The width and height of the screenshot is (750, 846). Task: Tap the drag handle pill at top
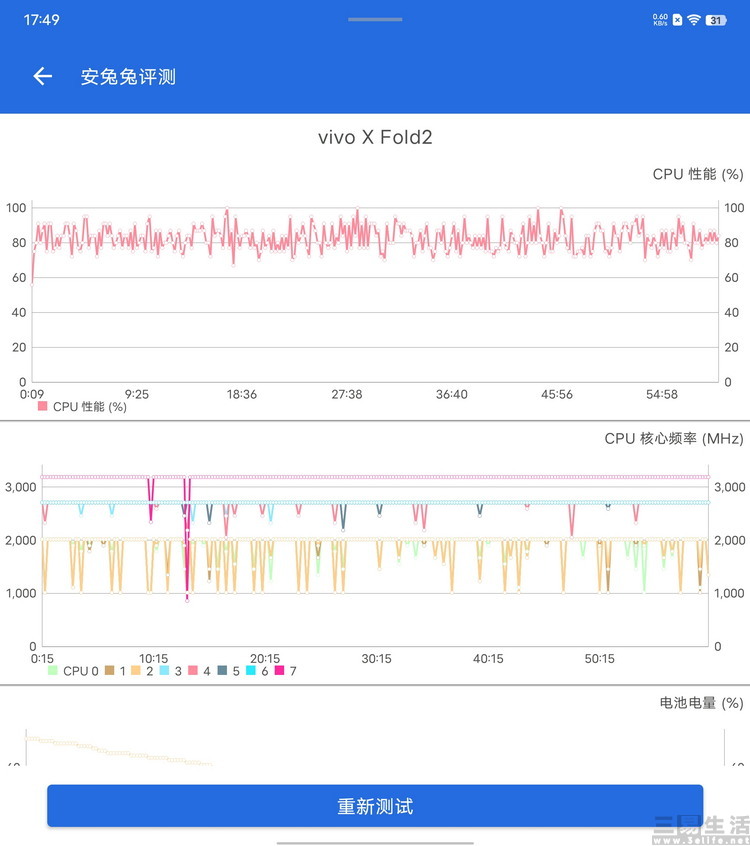[375, 19]
